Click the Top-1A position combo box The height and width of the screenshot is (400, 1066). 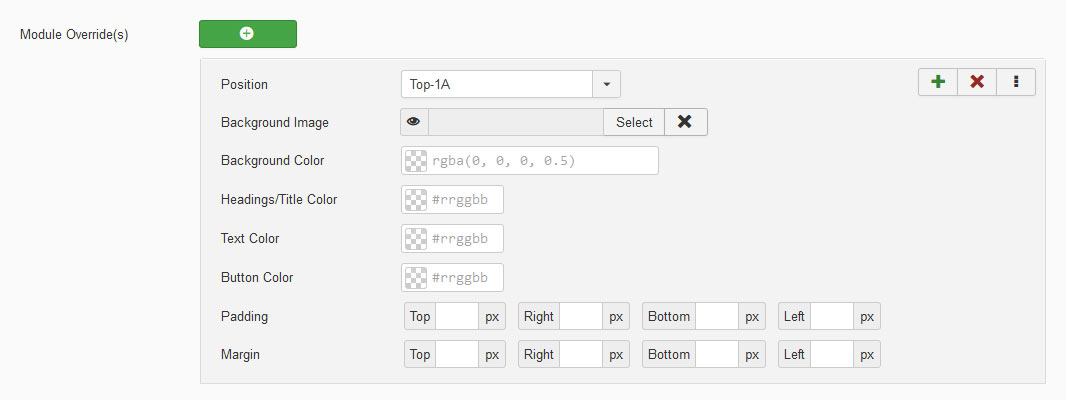[496, 85]
